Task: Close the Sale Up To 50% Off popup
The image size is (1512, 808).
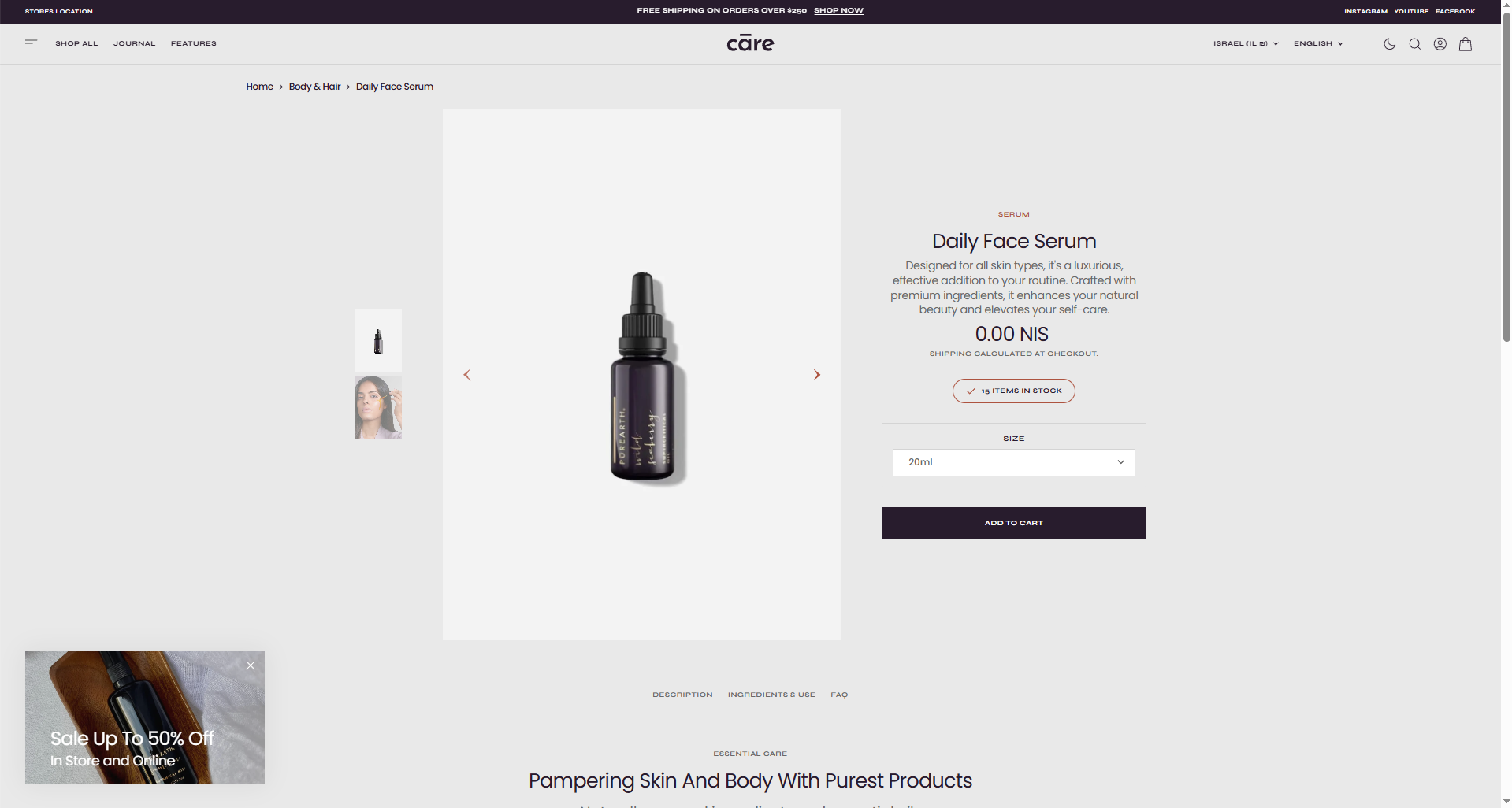Action: point(251,665)
